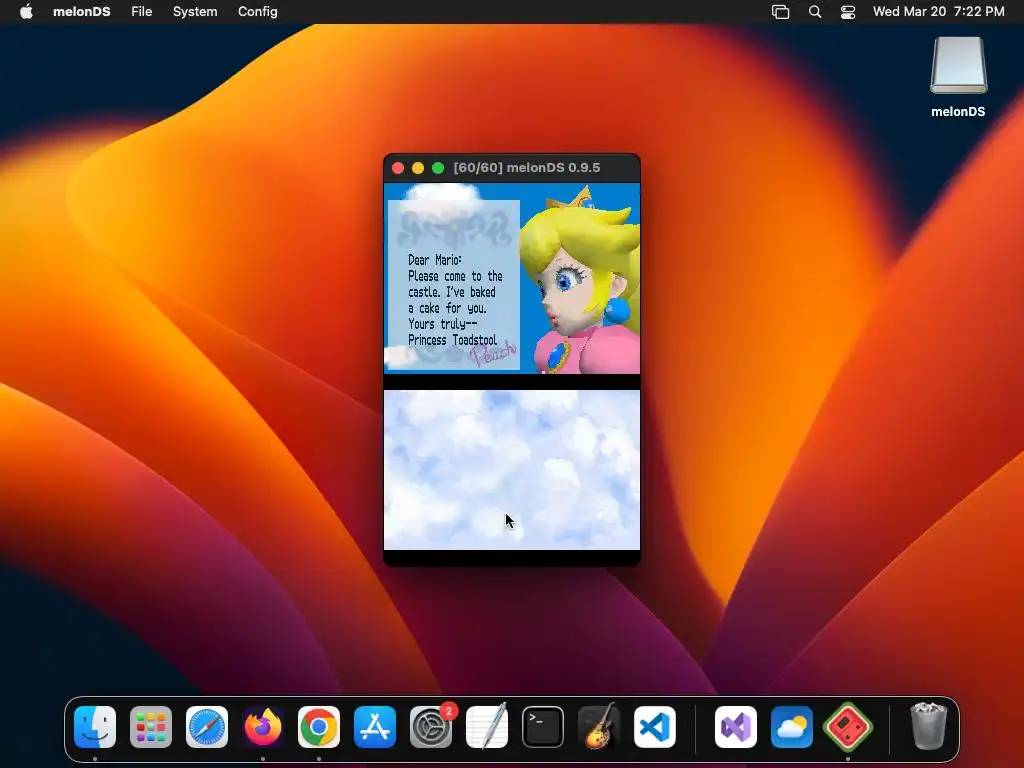
Task: Launch Google Chrome from the dock
Action: pos(319,727)
